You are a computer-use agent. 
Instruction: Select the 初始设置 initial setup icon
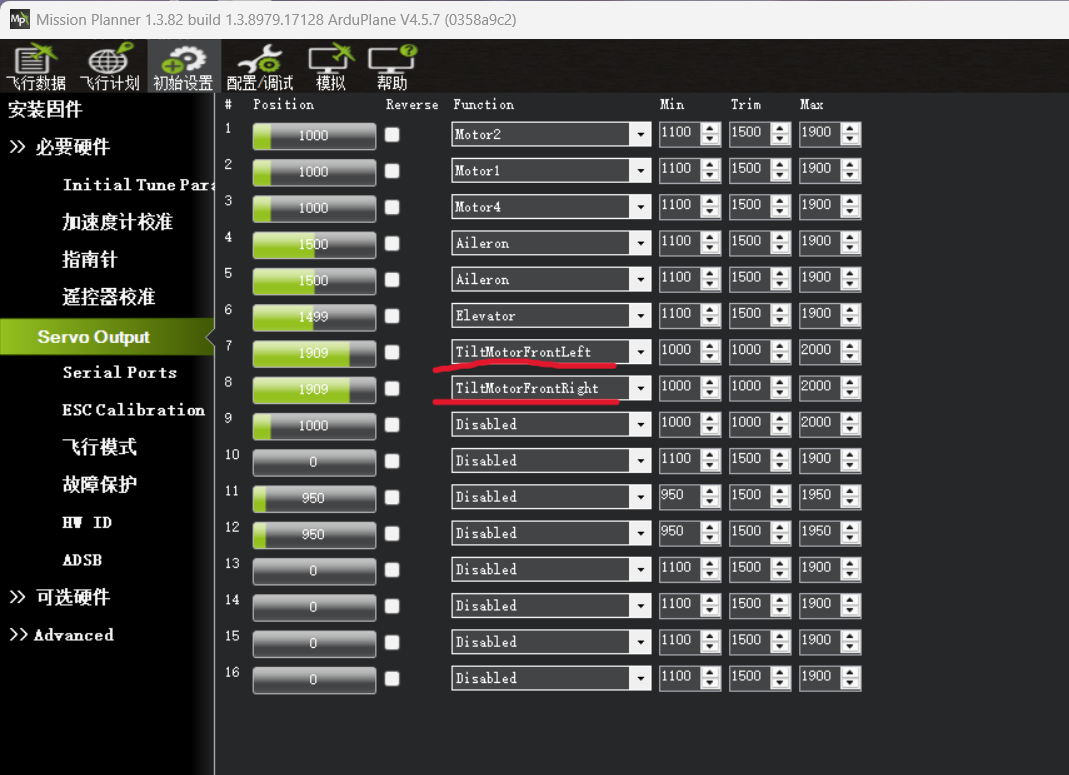183,67
